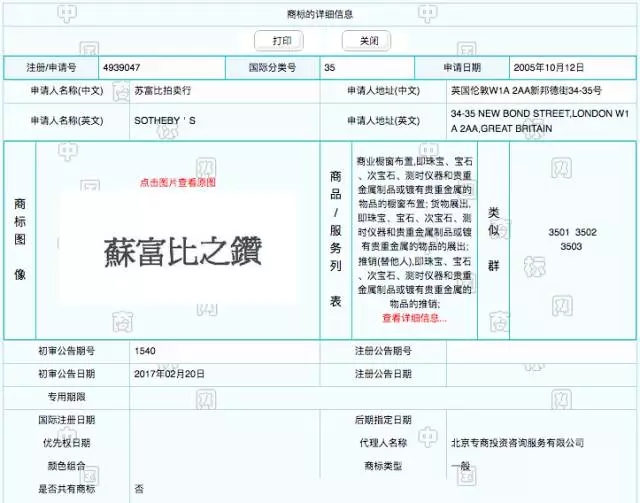Select announcement date 2017年02月20日
Screen dimensions: 640x503
coord(169,374)
